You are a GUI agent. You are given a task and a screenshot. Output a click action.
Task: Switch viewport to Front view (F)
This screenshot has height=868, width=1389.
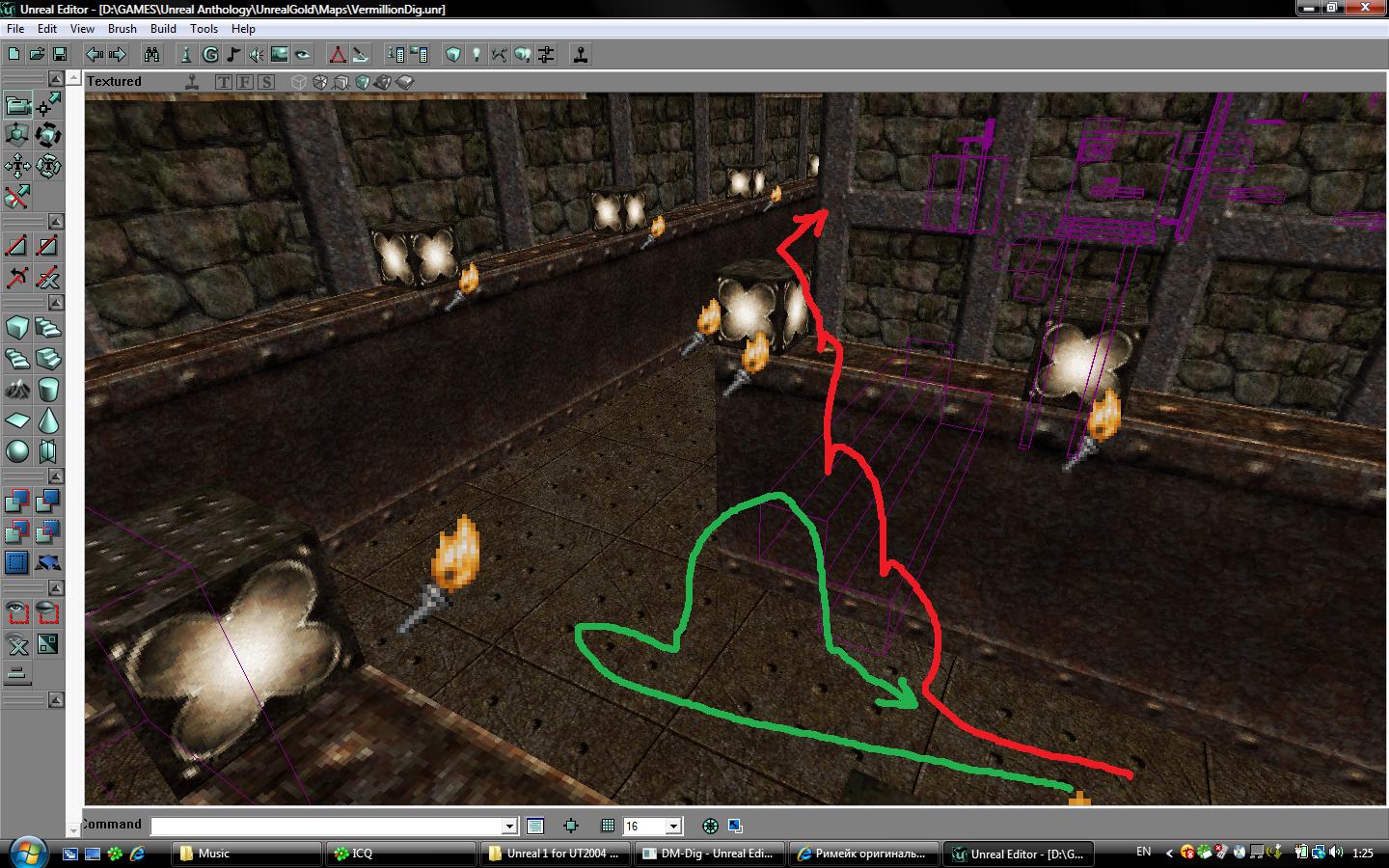(x=245, y=82)
